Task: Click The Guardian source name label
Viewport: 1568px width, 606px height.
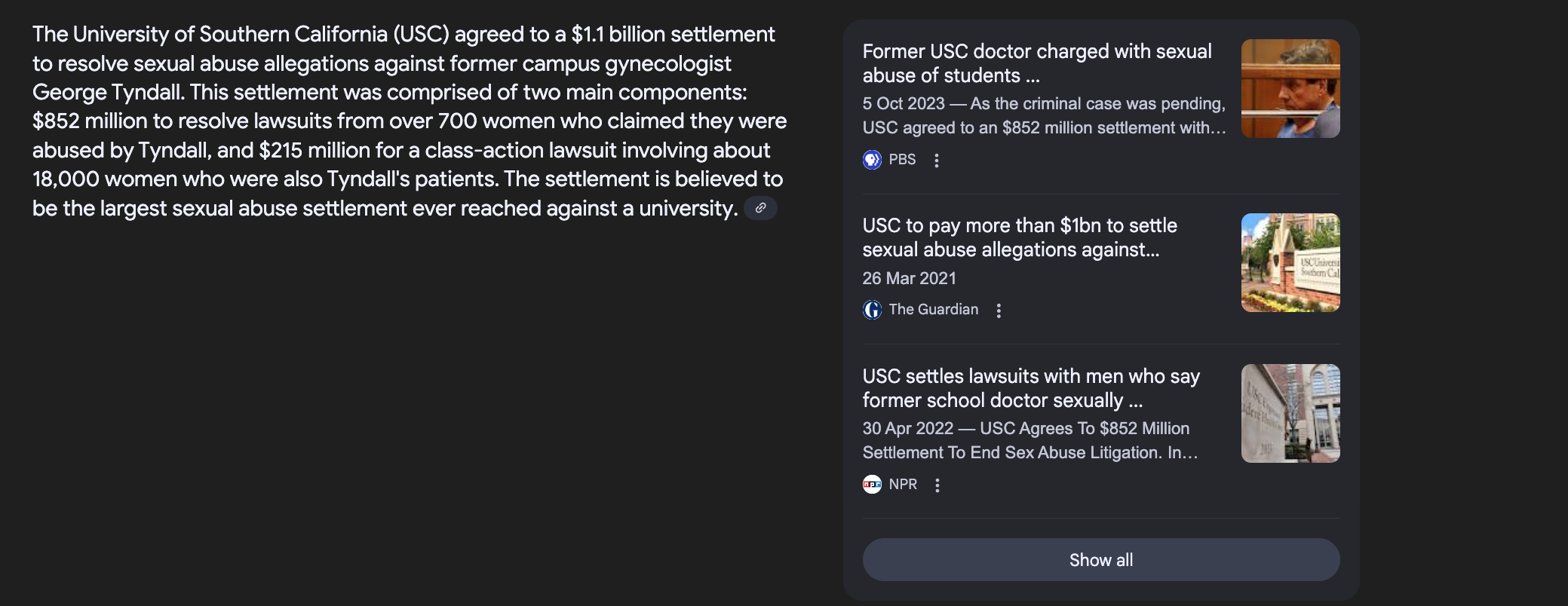Action: pyautogui.click(x=933, y=310)
